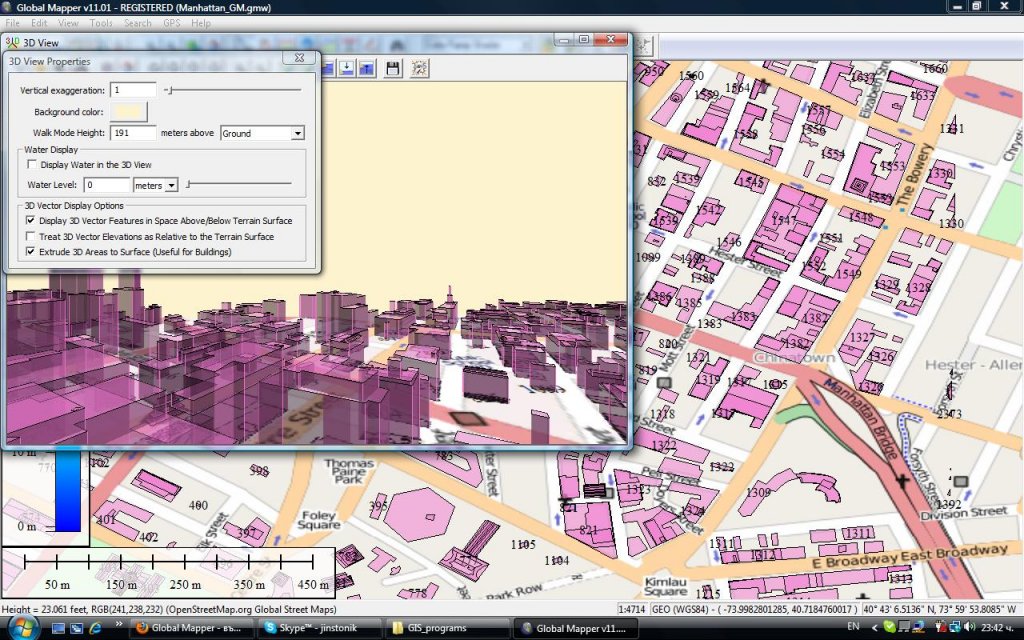Open the Tools menu
Image resolution: width=1024 pixels, height=640 pixels.
101,23
